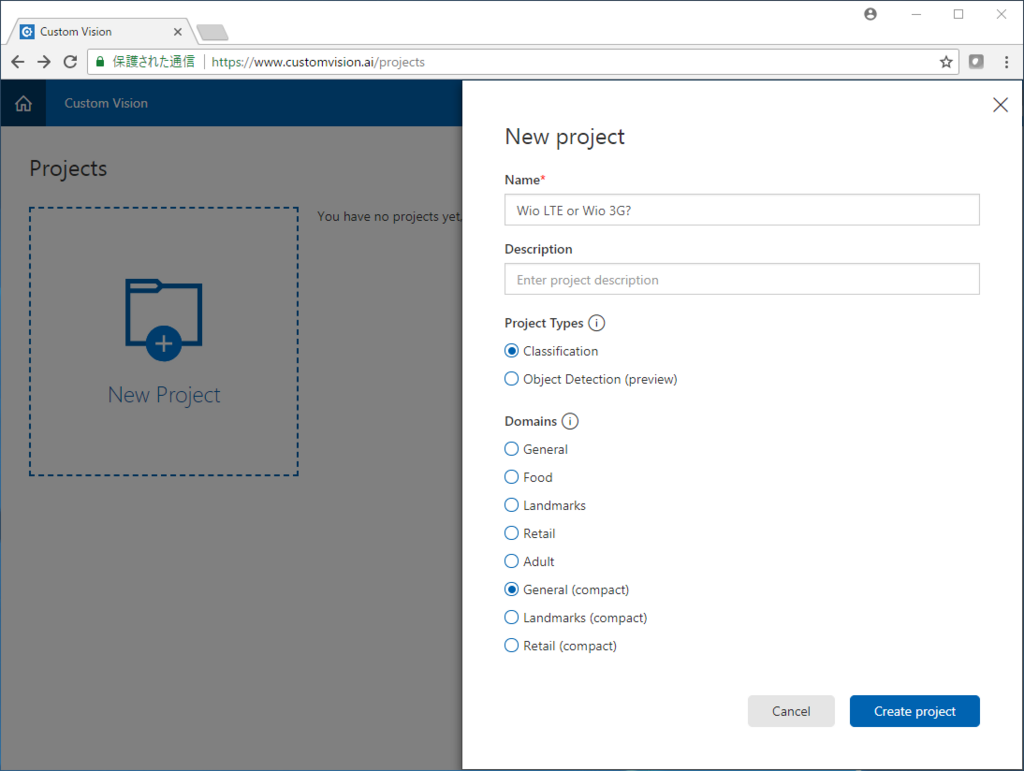
Task: Click the Custom Vision header title
Action: pyautogui.click(x=106, y=103)
